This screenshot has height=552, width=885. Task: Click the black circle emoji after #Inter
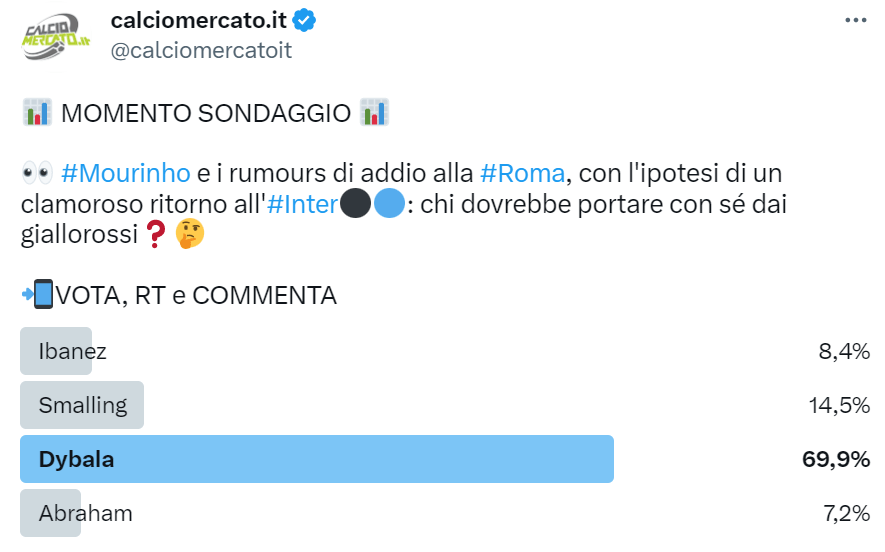355,204
